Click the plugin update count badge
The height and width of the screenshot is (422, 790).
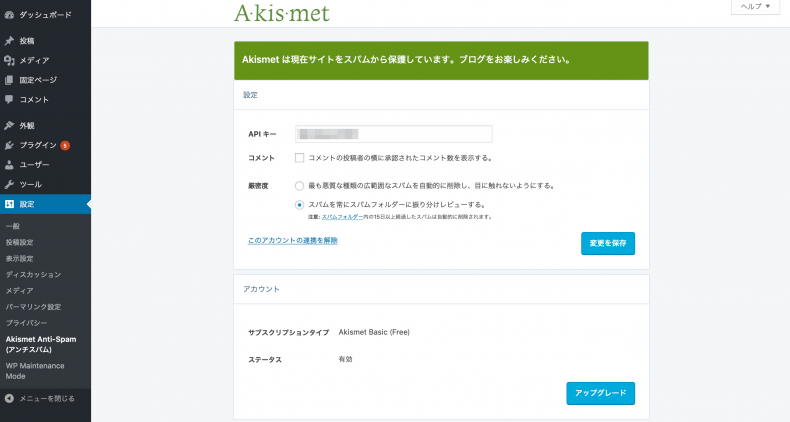(x=65, y=146)
